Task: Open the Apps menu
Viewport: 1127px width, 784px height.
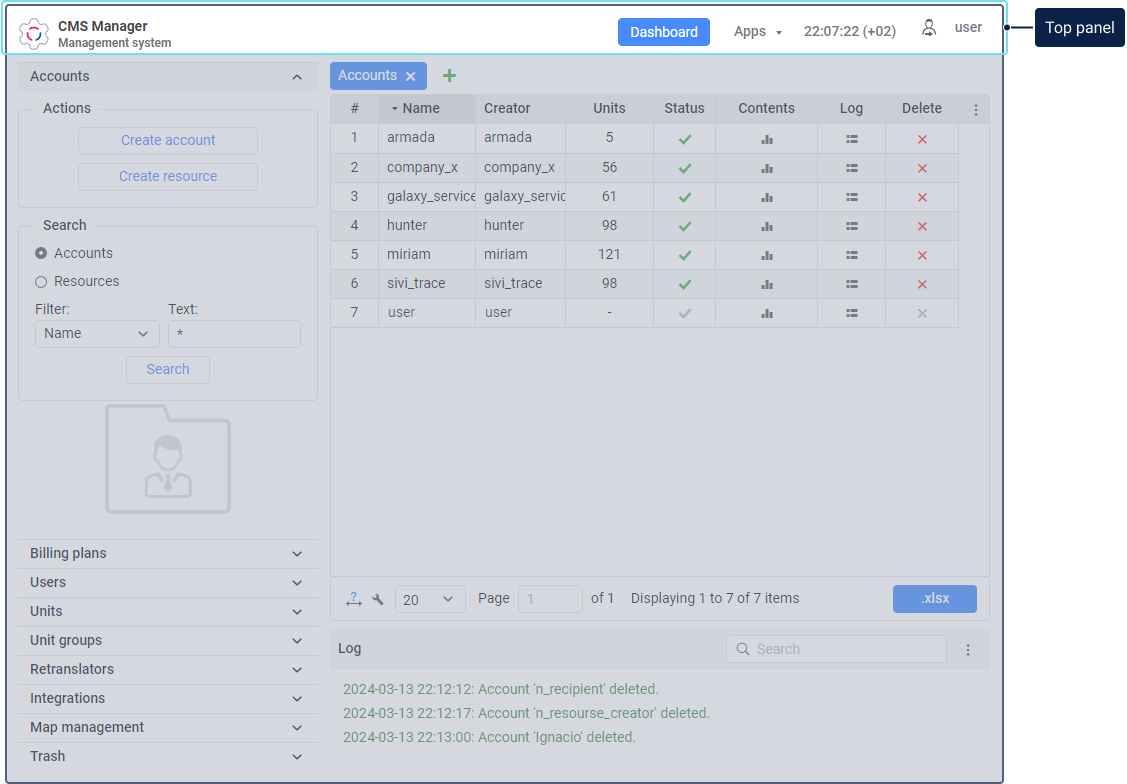Action: pos(757,32)
